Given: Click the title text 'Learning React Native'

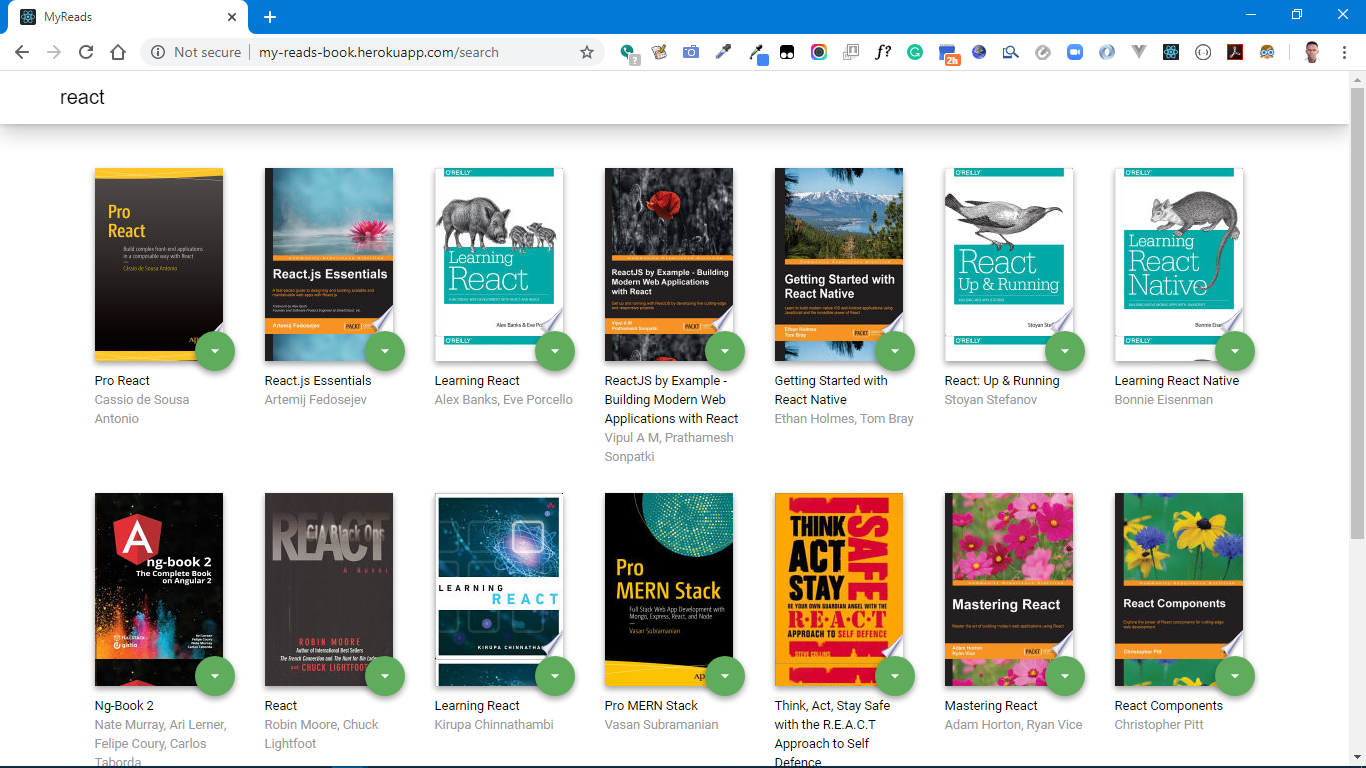Looking at the screenshot, I should click(1177, 381).
